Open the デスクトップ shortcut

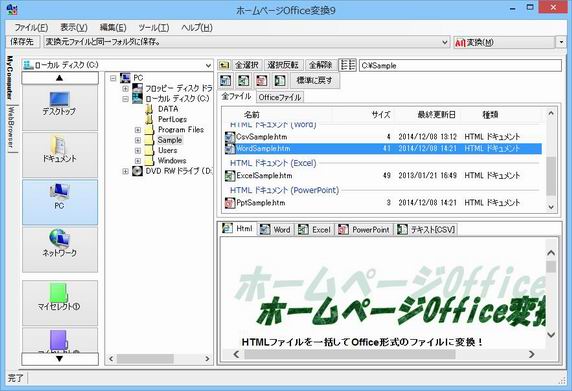point(60,108)
